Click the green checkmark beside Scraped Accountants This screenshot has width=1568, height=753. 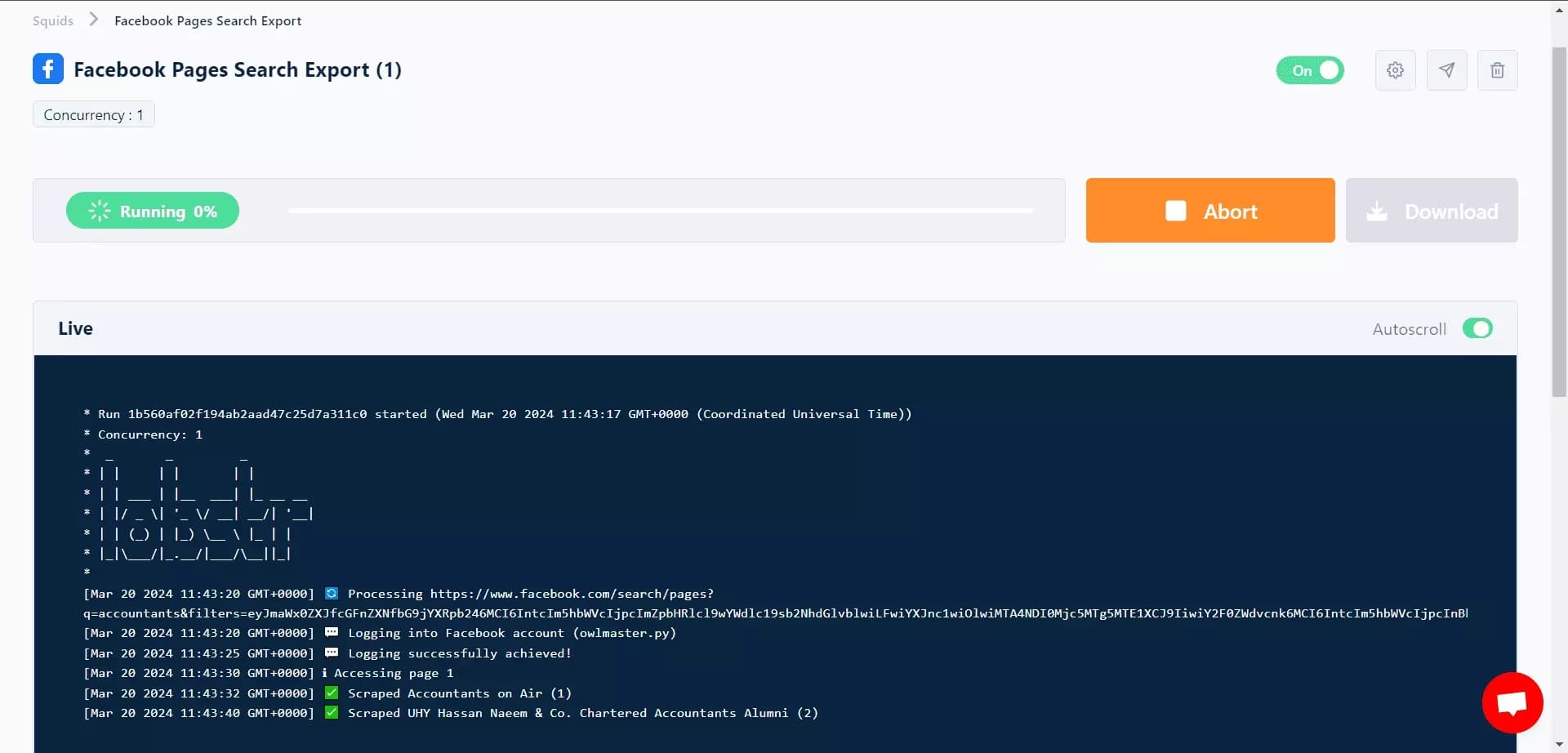click(331, 692)
